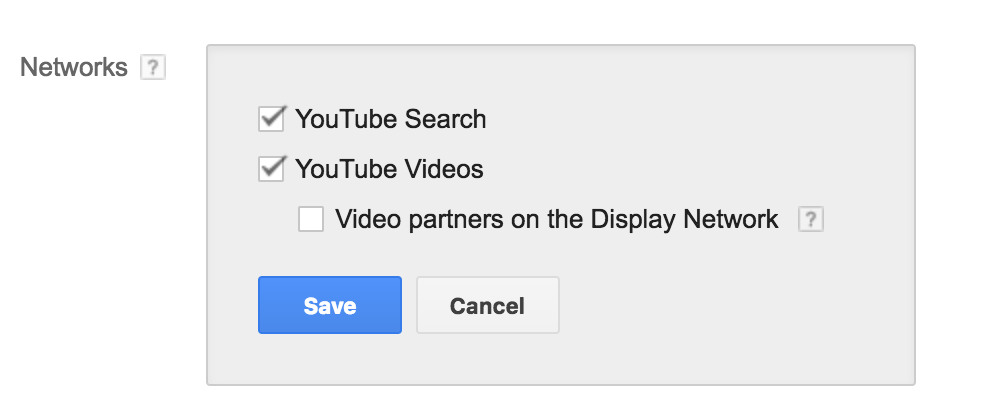Show help for Video partners option

pos(810,219)
